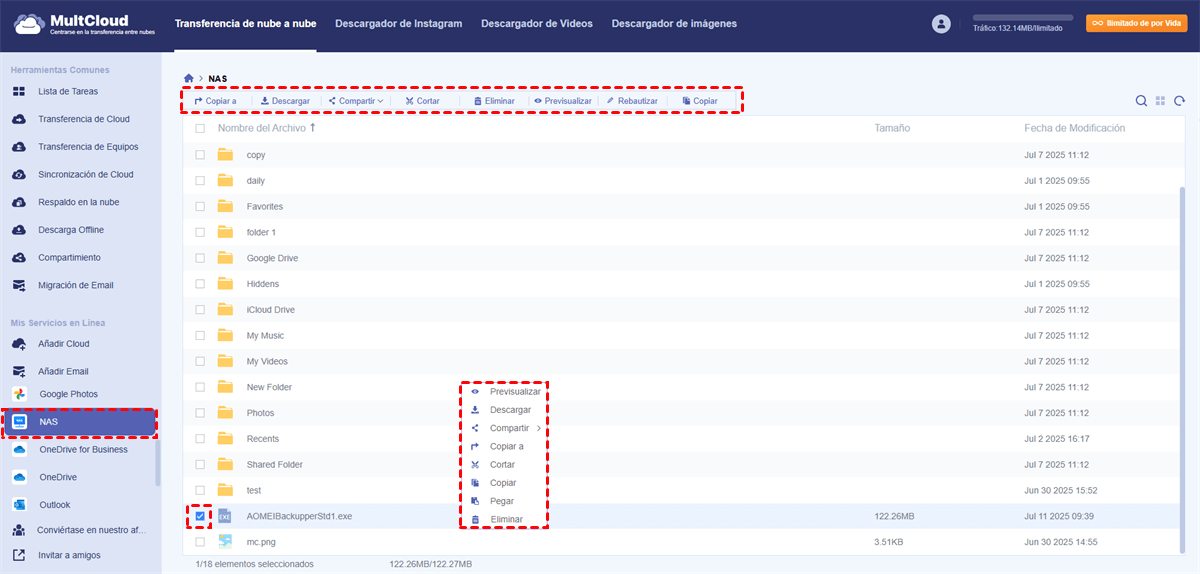Check the mc.png checkbox
Viewport: 1200px width, 574px height.
click(200, 542)
